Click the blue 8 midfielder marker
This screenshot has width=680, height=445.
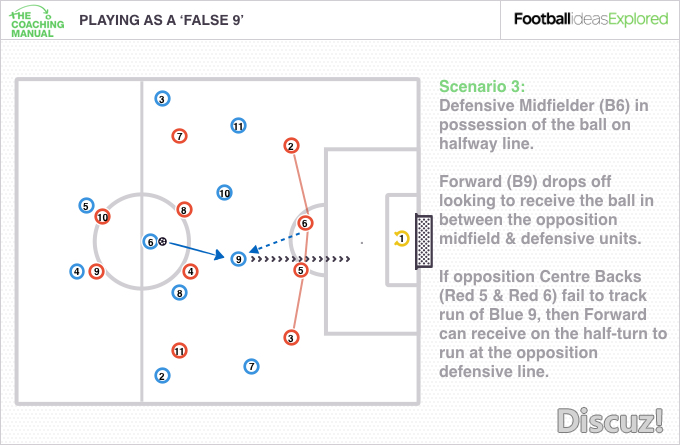(x=180, y=293)
